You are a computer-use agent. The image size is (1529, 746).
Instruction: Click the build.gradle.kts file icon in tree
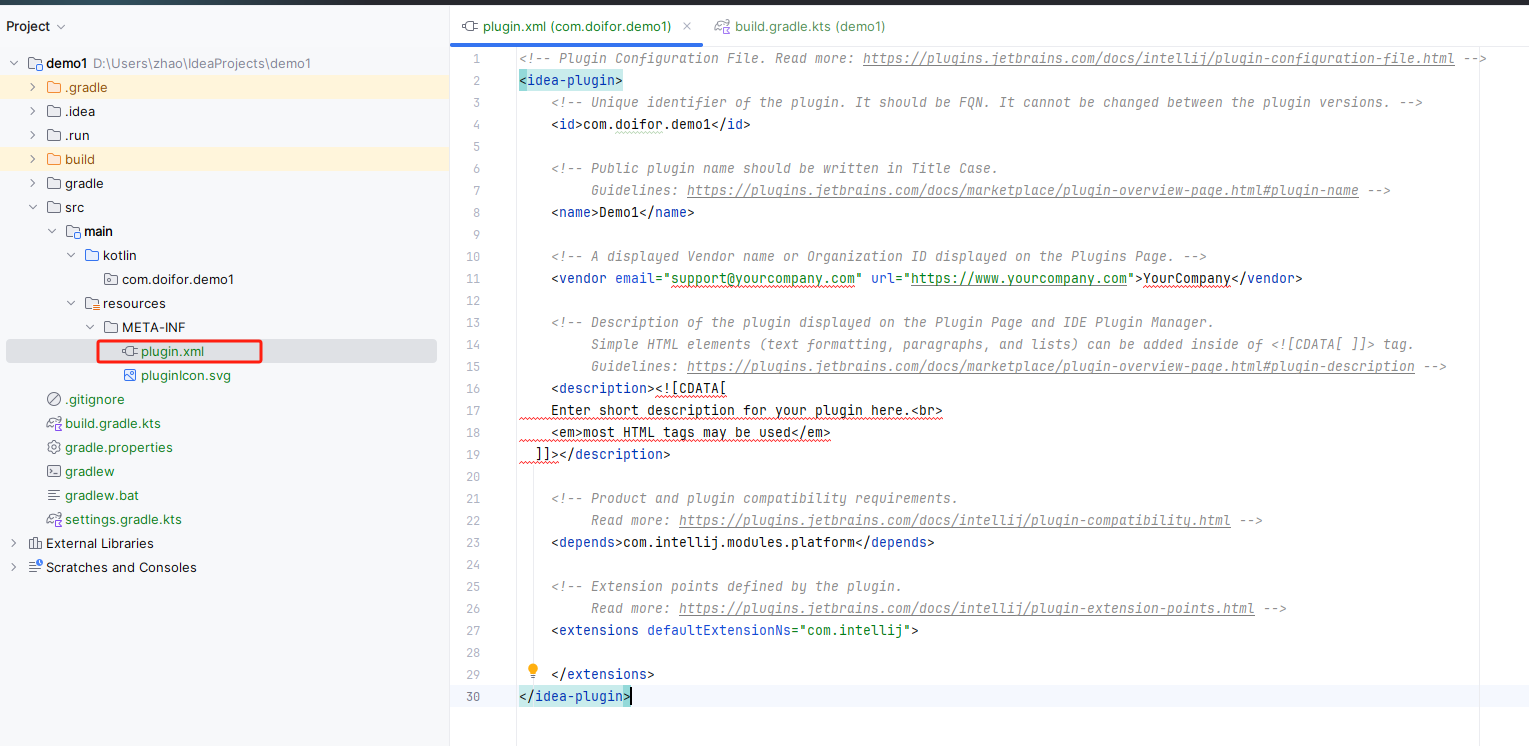coord(54,423)
